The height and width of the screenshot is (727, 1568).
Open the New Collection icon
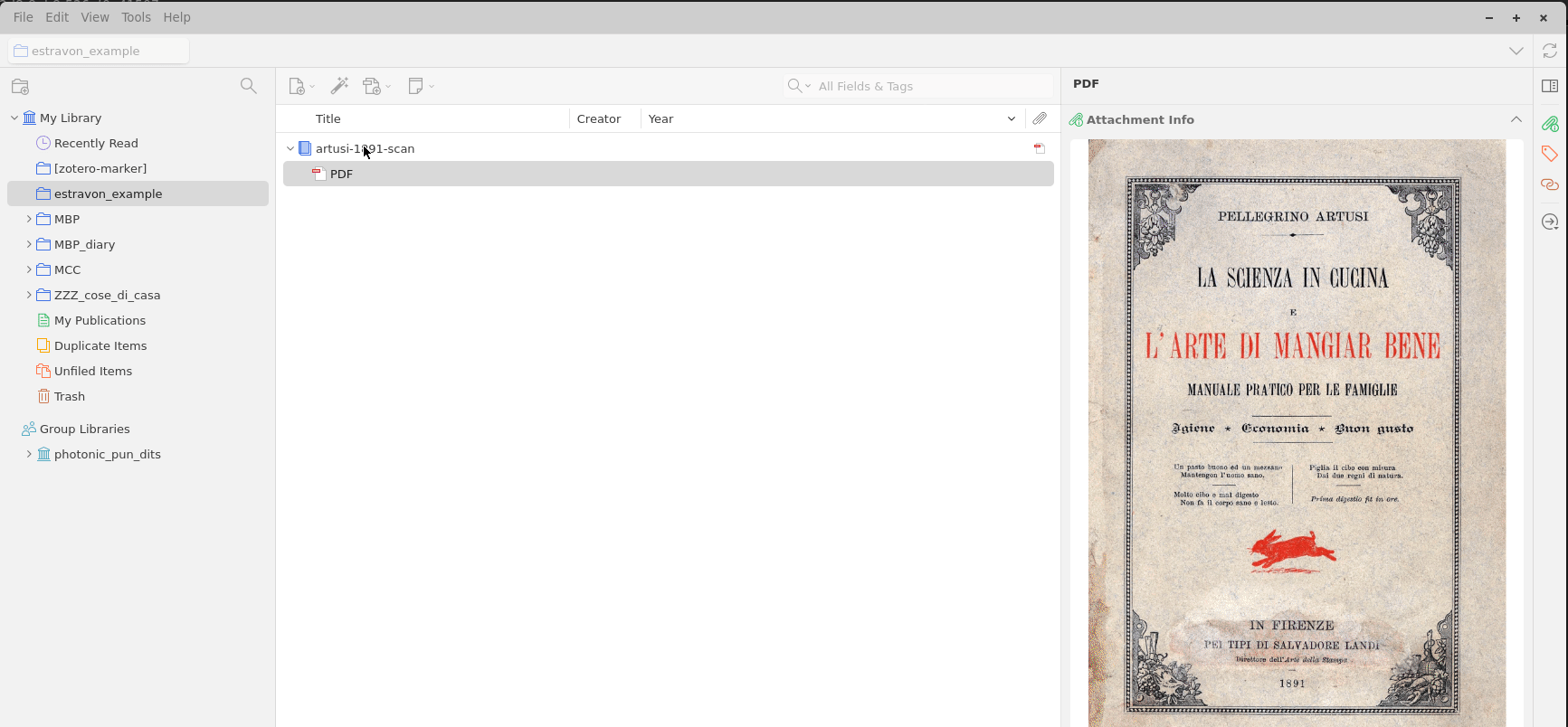(20, 87)
